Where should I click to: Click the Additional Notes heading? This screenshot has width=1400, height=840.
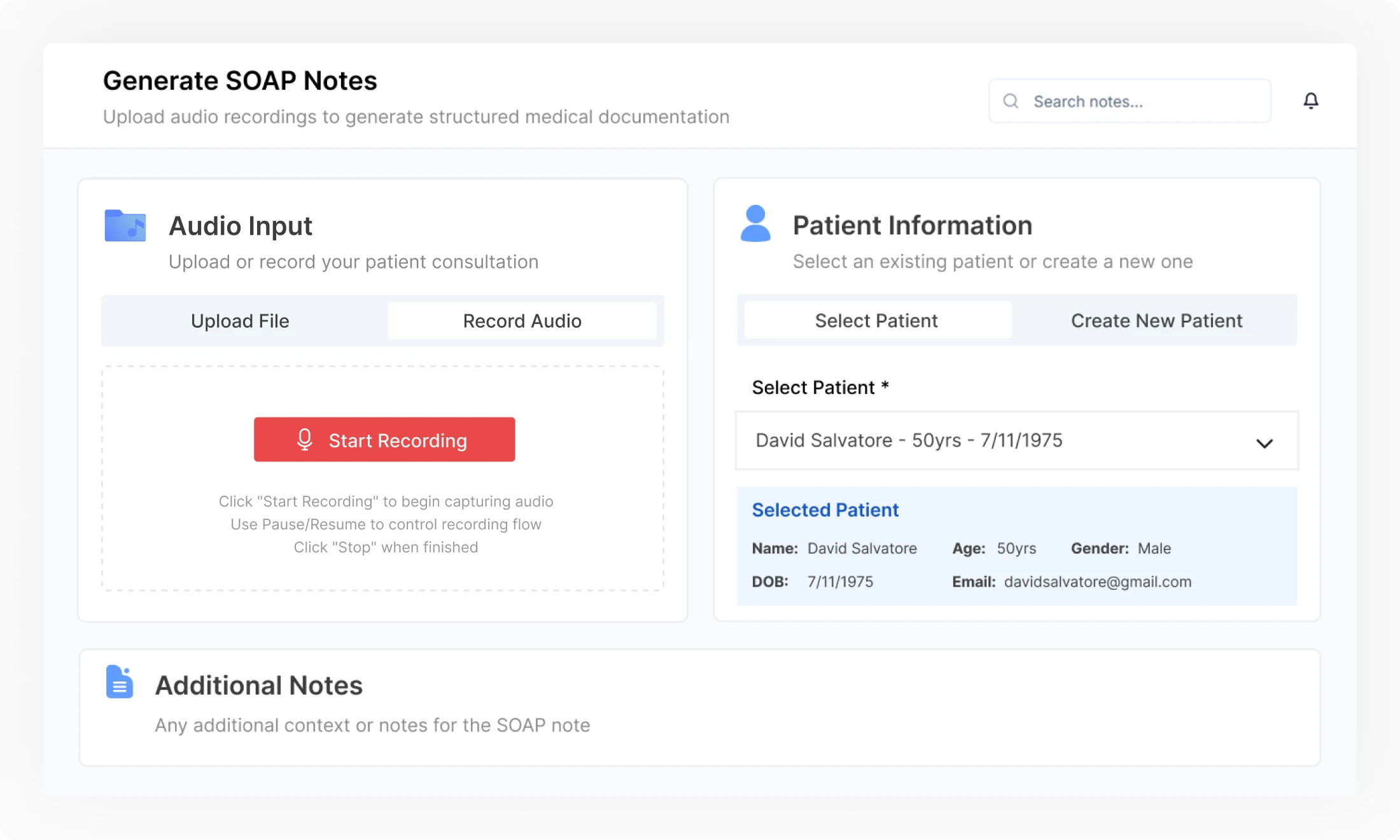(259, 685)
